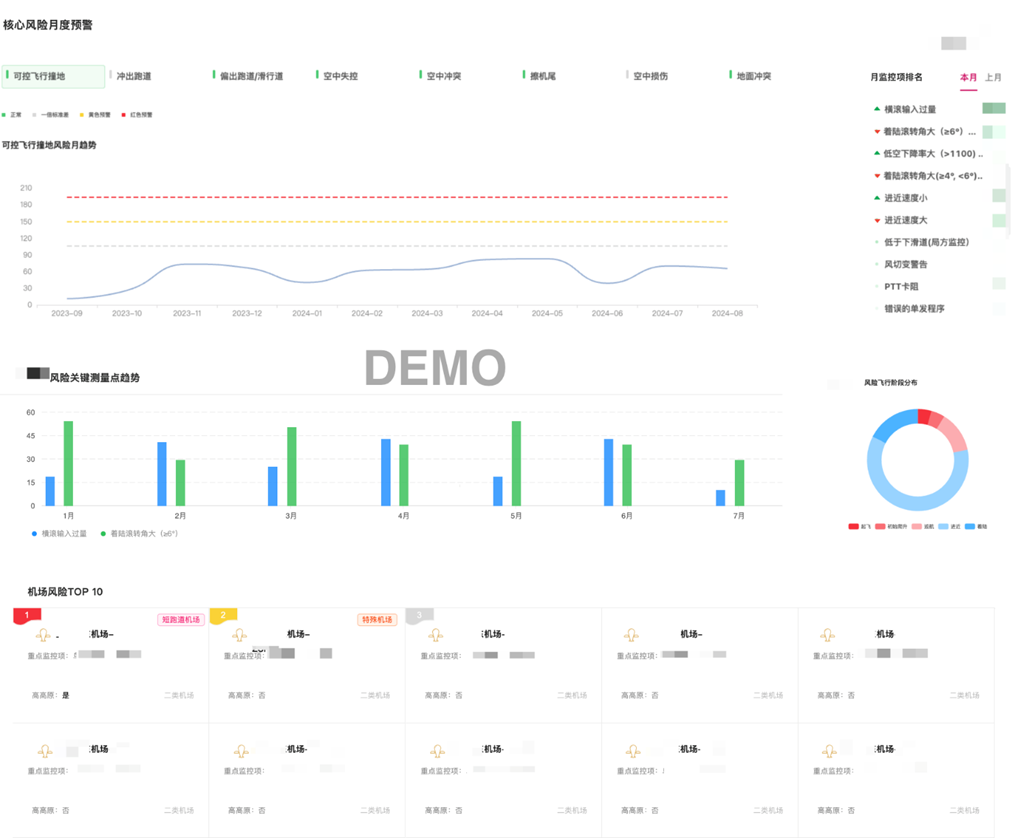1015x838 pixels.
Task: Click the 特殊机场 tag on the second card
Action: [x=377, y=620]
